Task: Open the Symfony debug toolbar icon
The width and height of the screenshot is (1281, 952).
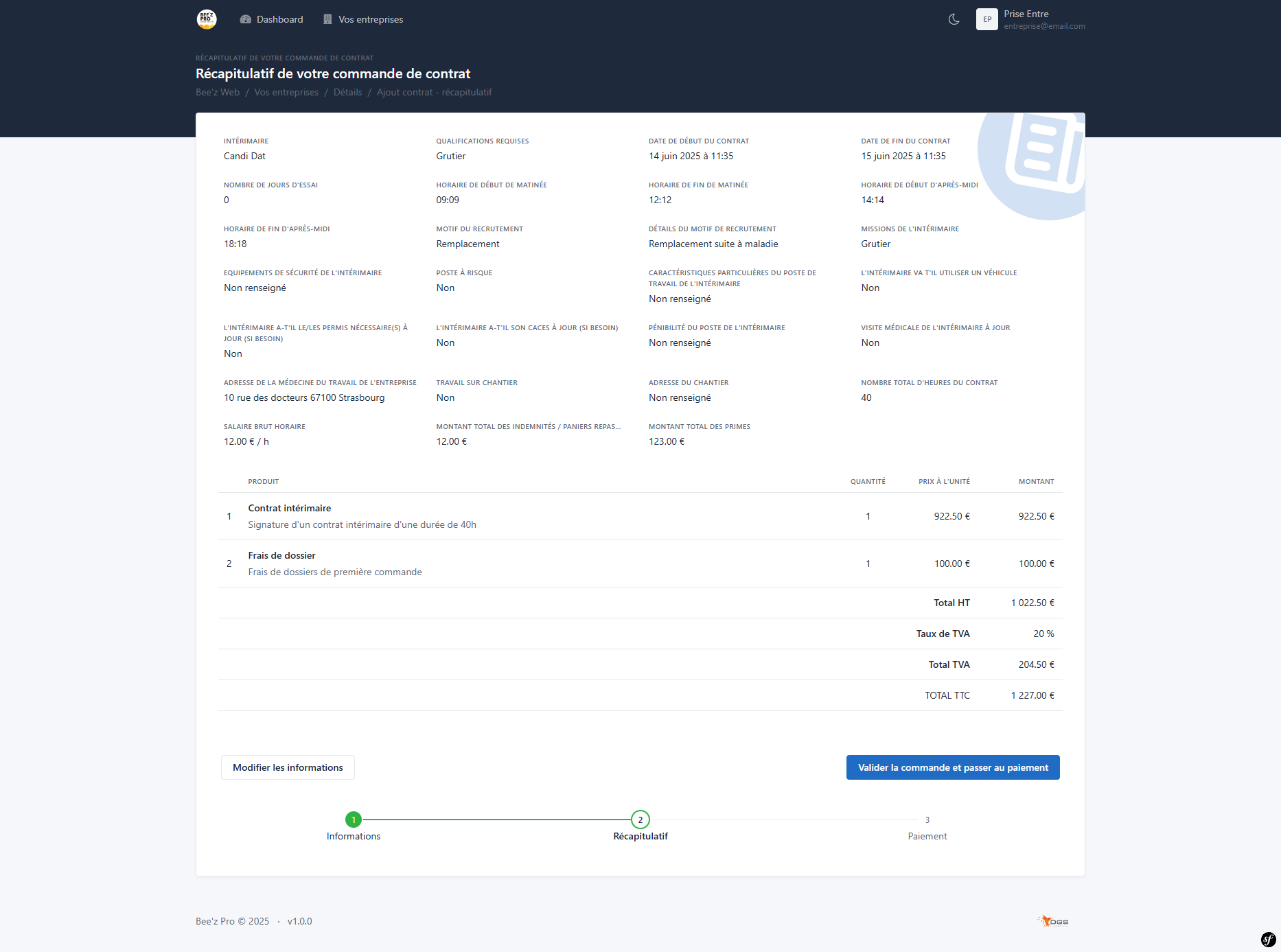Action: 1268,939
